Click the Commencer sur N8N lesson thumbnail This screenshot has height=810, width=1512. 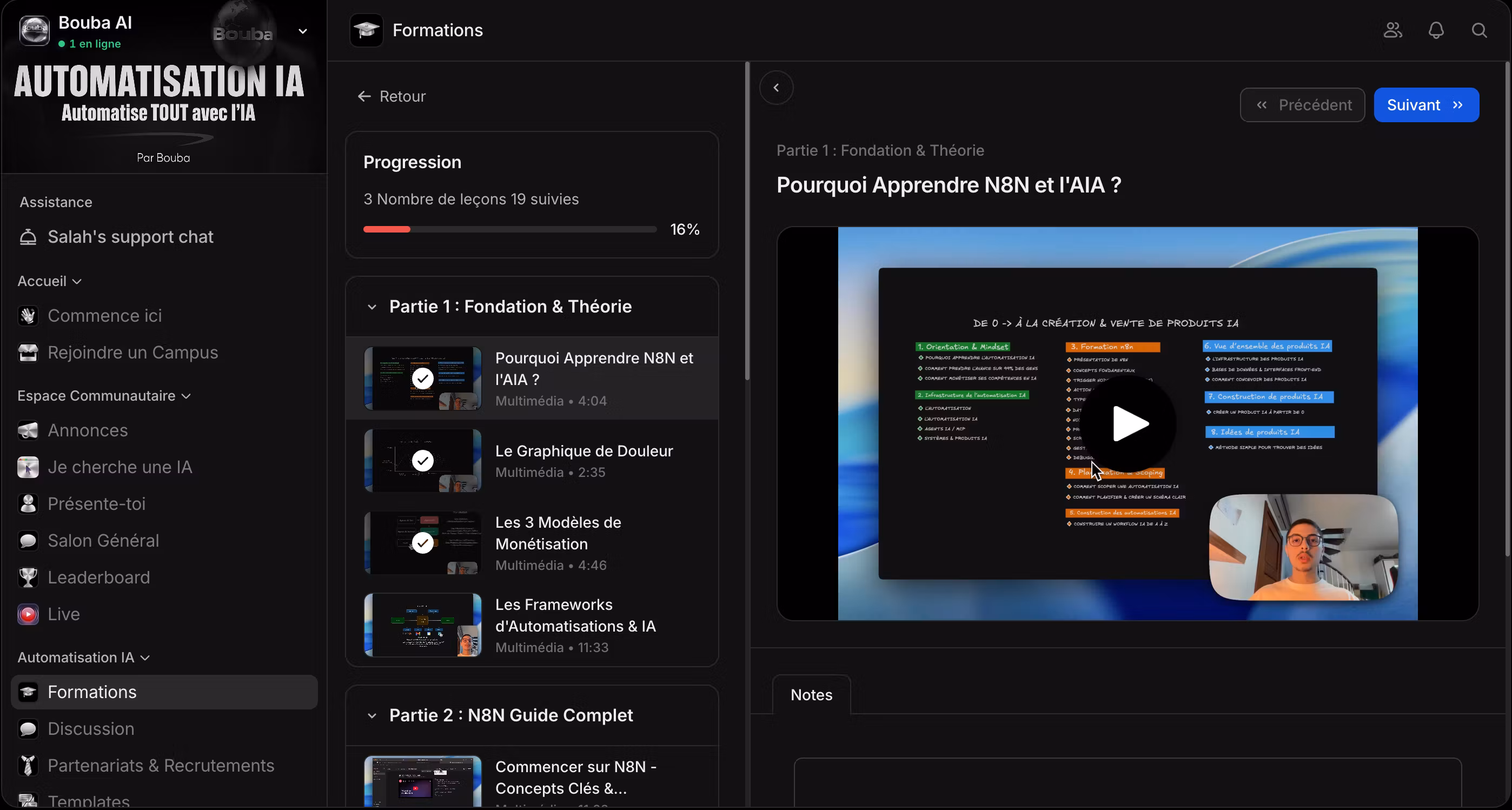point(422,782)
